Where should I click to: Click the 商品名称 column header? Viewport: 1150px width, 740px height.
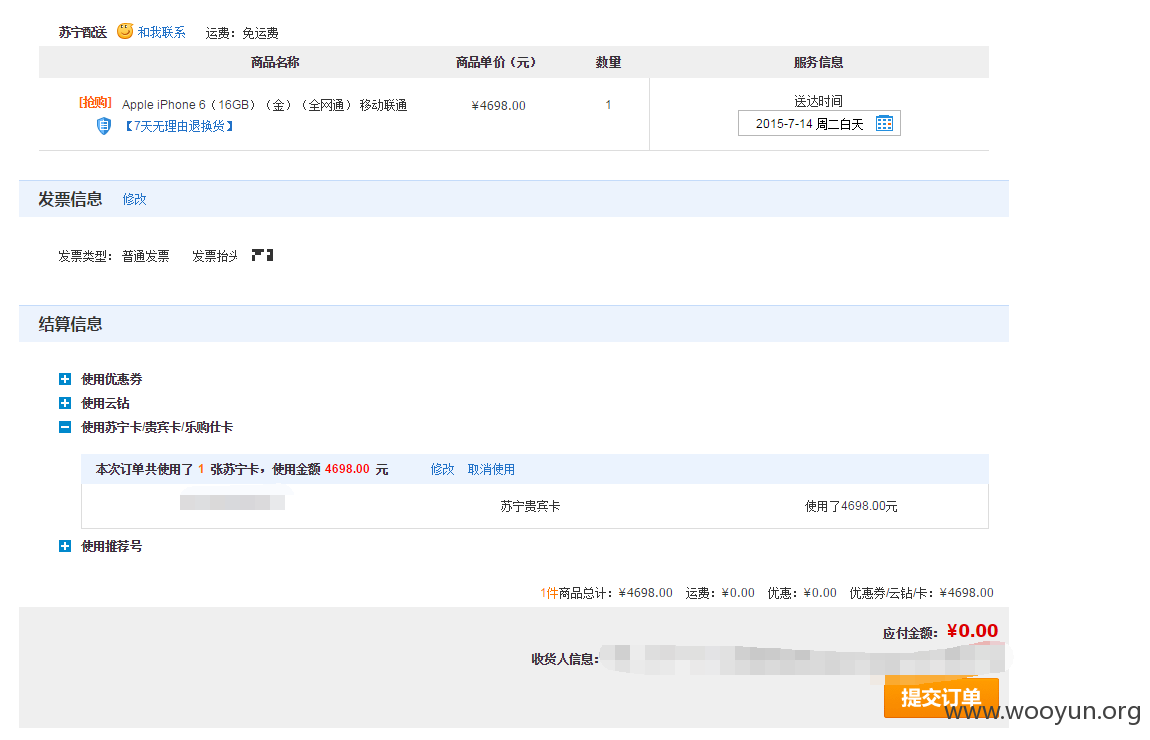pos(275,62)
